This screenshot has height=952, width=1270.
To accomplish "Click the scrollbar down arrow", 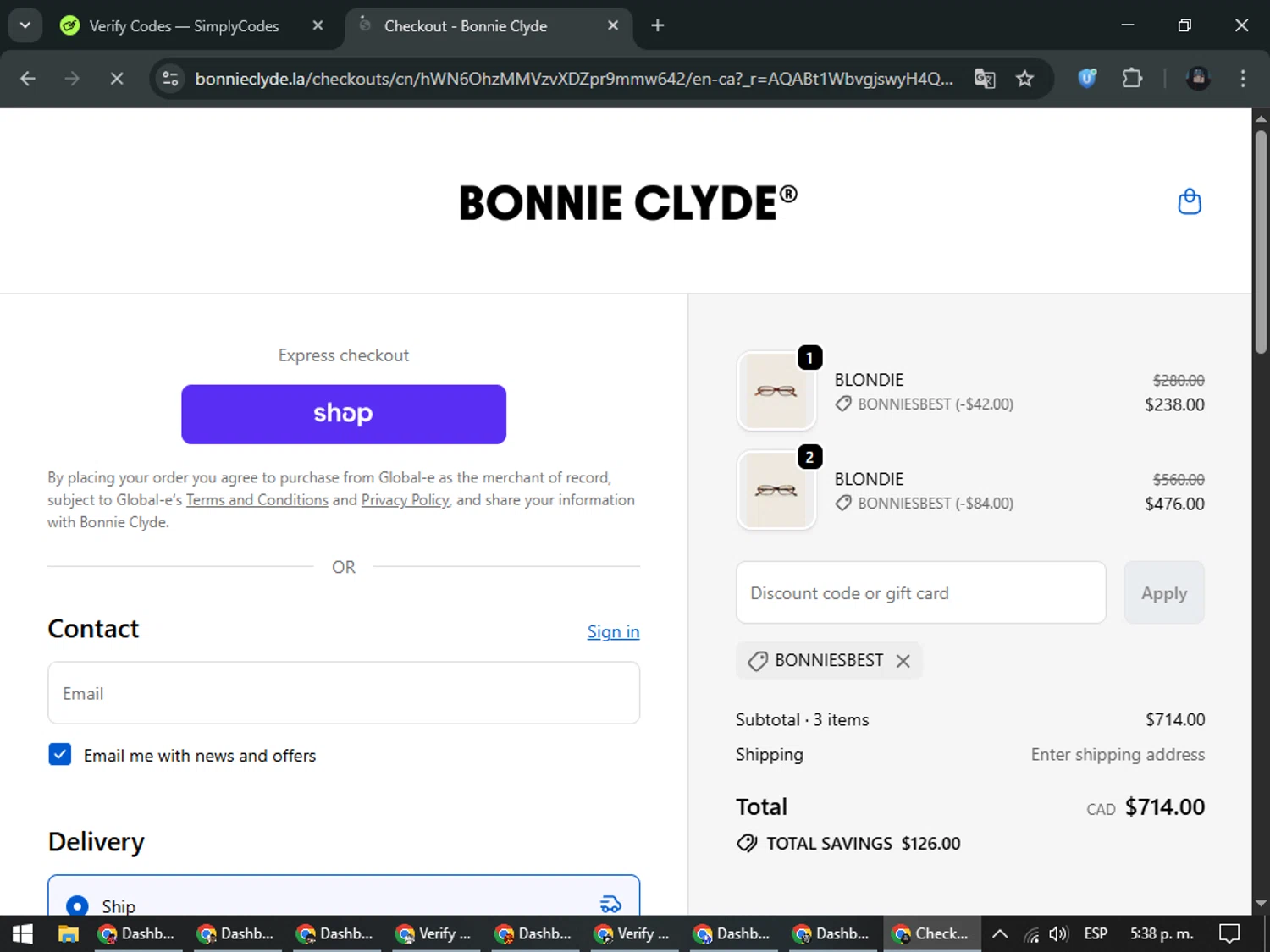I will point(1261,904).
